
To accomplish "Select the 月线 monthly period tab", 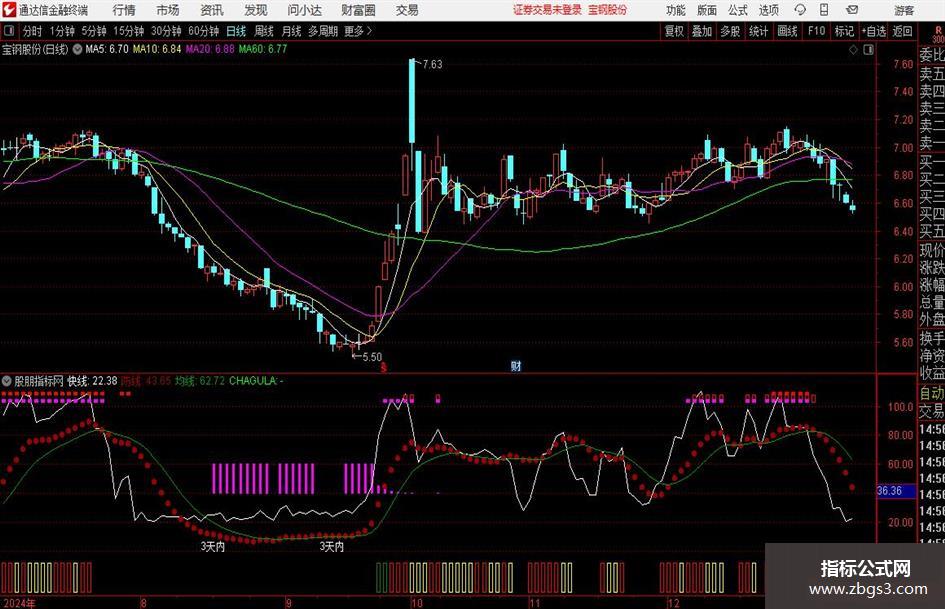I will tap(291, 31).
